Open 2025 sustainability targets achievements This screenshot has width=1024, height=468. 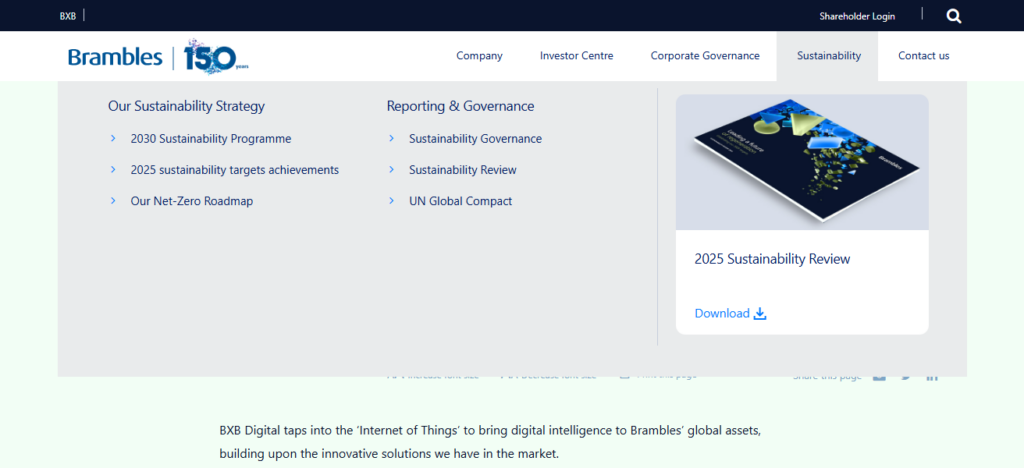pyautogui.click(x=234, y=170)
